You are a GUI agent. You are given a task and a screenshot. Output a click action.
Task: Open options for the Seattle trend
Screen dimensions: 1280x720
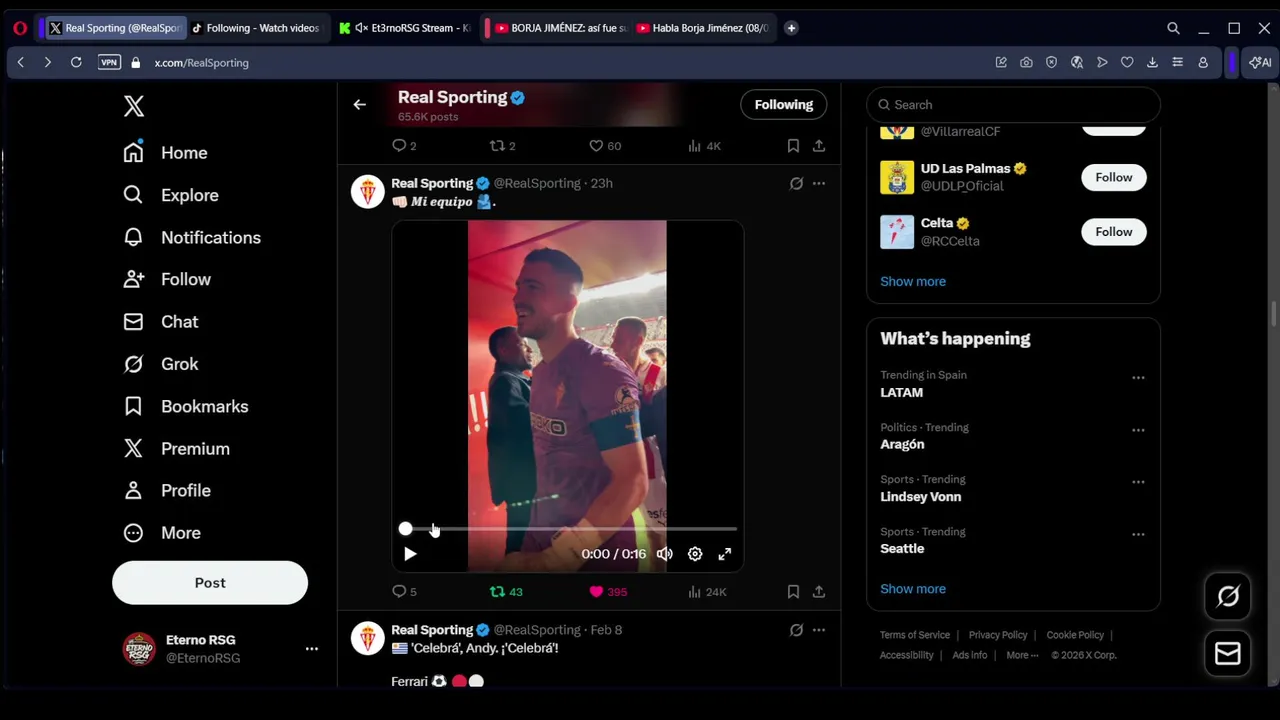point(1138,534)
